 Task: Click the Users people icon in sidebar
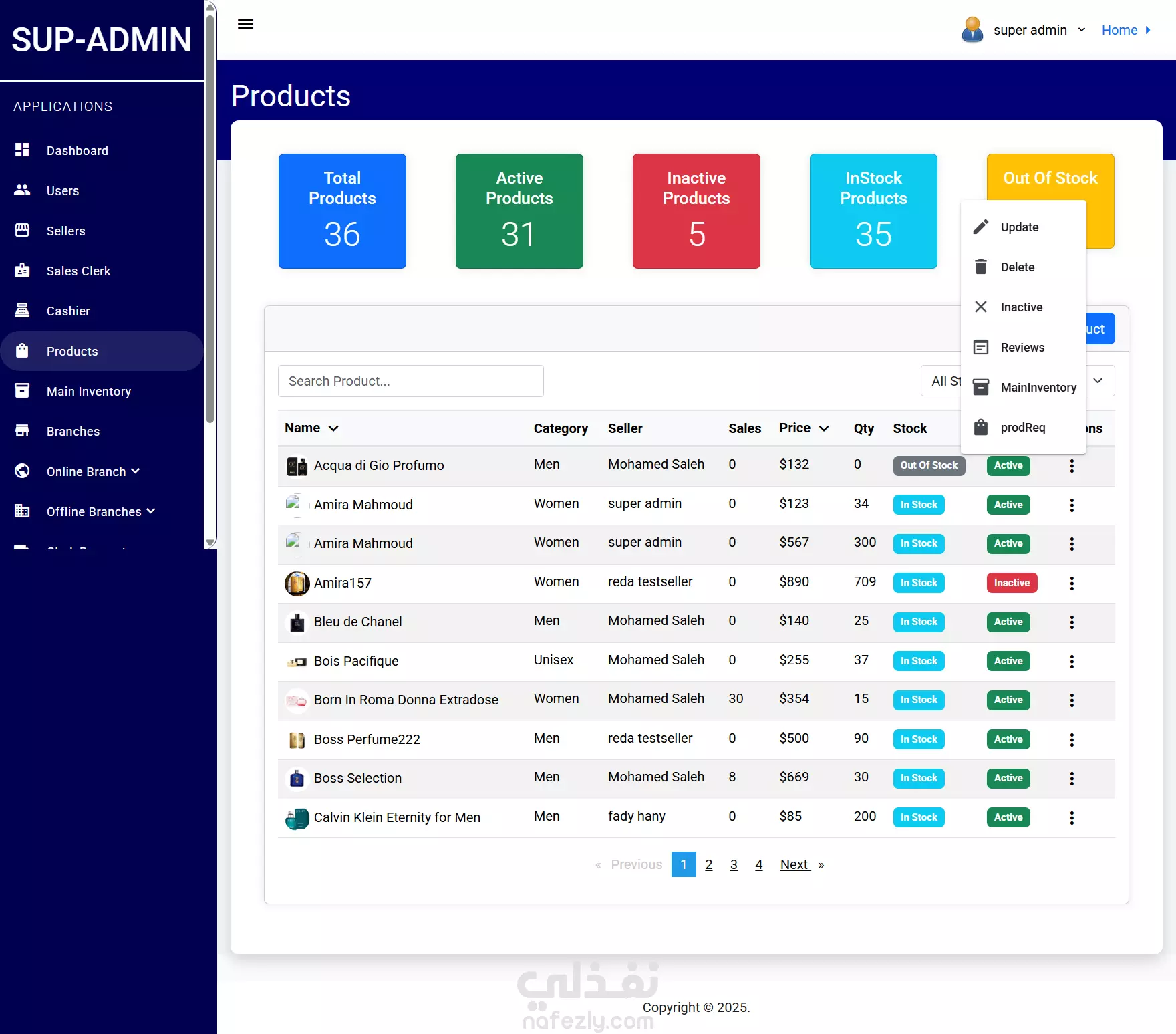(x=22, y=190)
